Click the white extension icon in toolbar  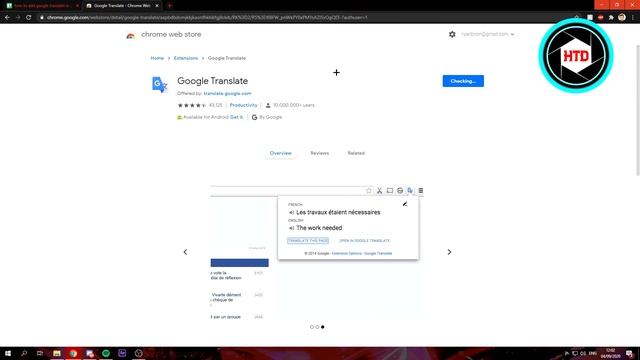(x=590, y=18)
